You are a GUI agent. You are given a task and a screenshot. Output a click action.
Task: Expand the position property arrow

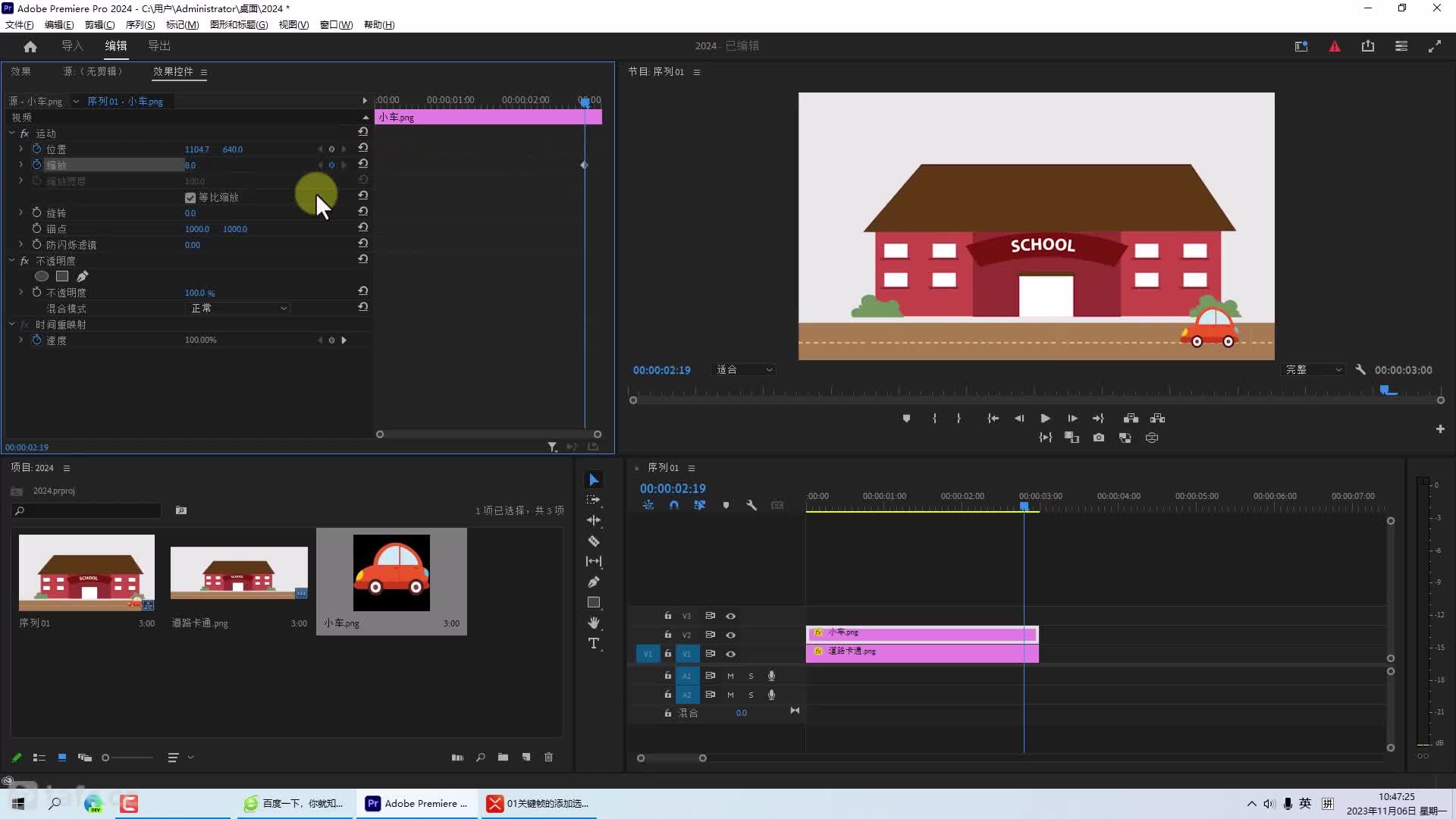point(20,149)
